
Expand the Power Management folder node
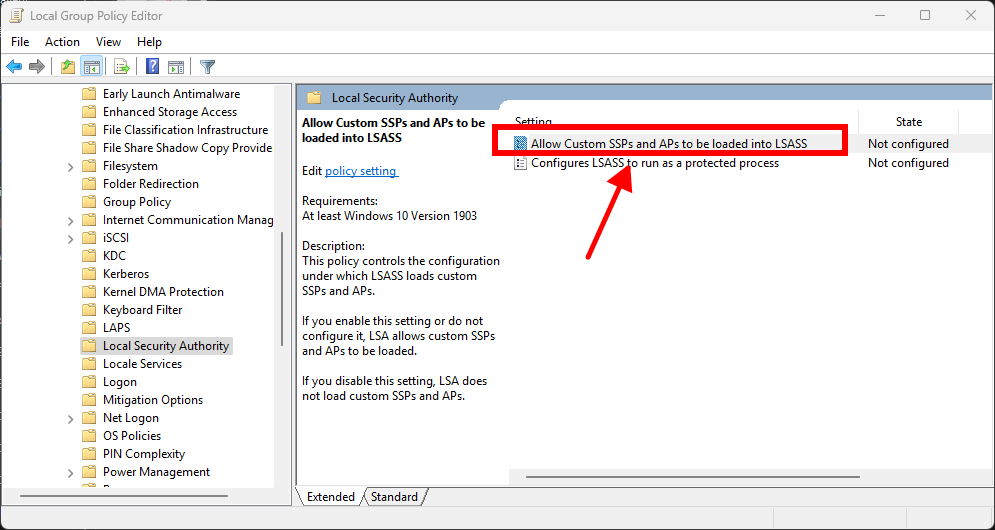click(x=71, y=472)
